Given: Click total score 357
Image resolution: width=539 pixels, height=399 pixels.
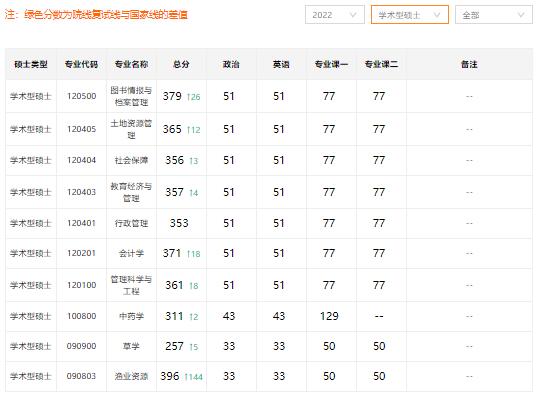Looking at the screenshot, I should click(175, 192).
